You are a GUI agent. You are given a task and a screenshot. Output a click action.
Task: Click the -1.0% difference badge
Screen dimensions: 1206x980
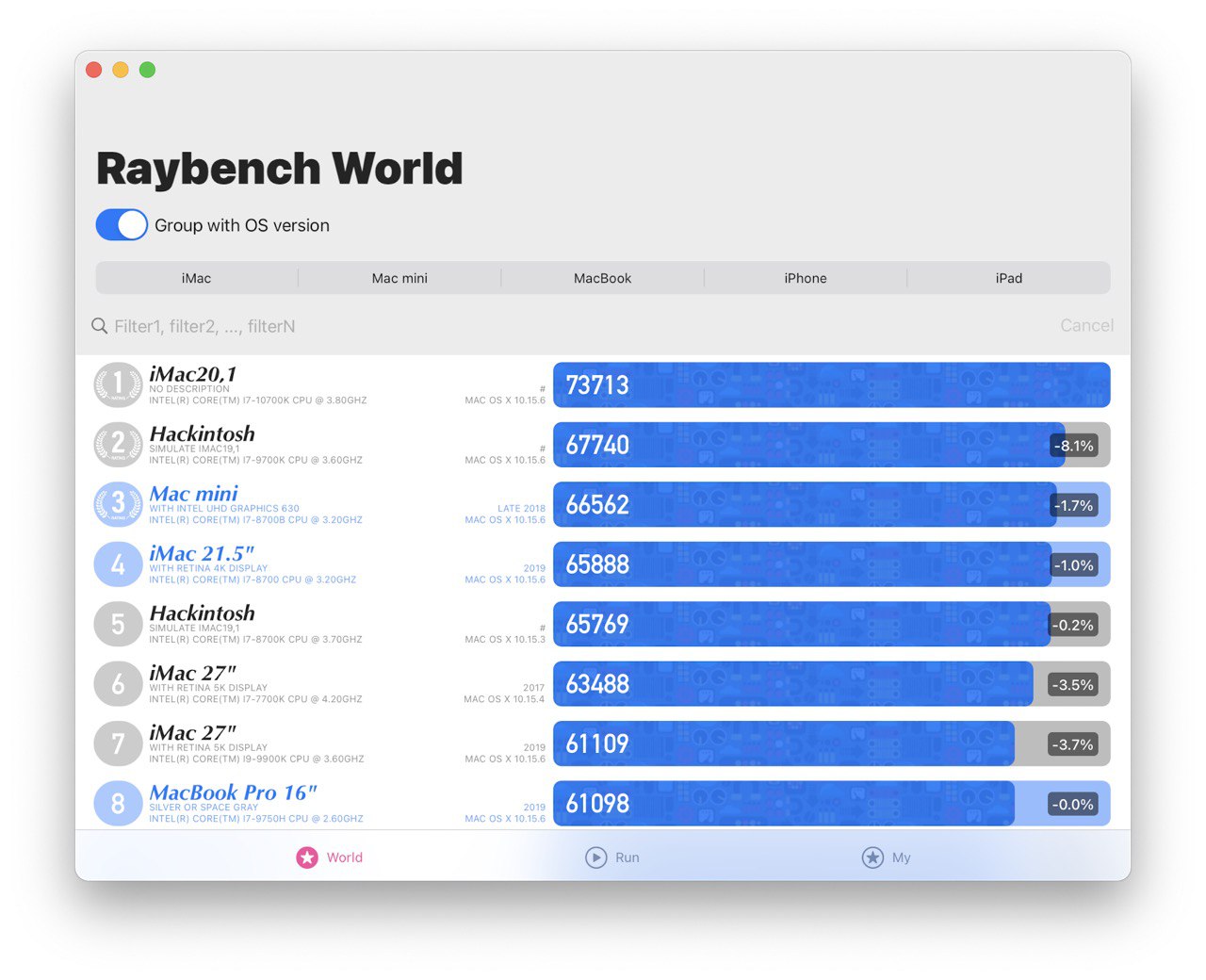tap(1073, 565)
